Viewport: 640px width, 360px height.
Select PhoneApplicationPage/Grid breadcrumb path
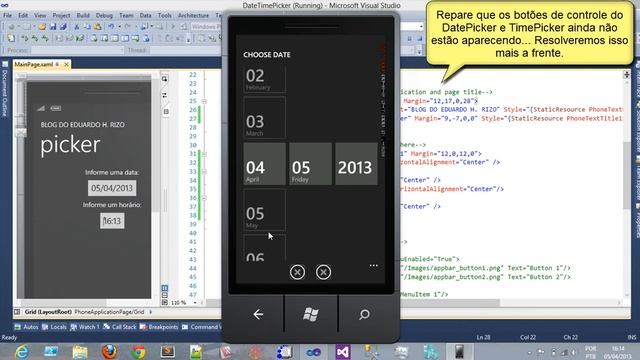coord(109,312)
